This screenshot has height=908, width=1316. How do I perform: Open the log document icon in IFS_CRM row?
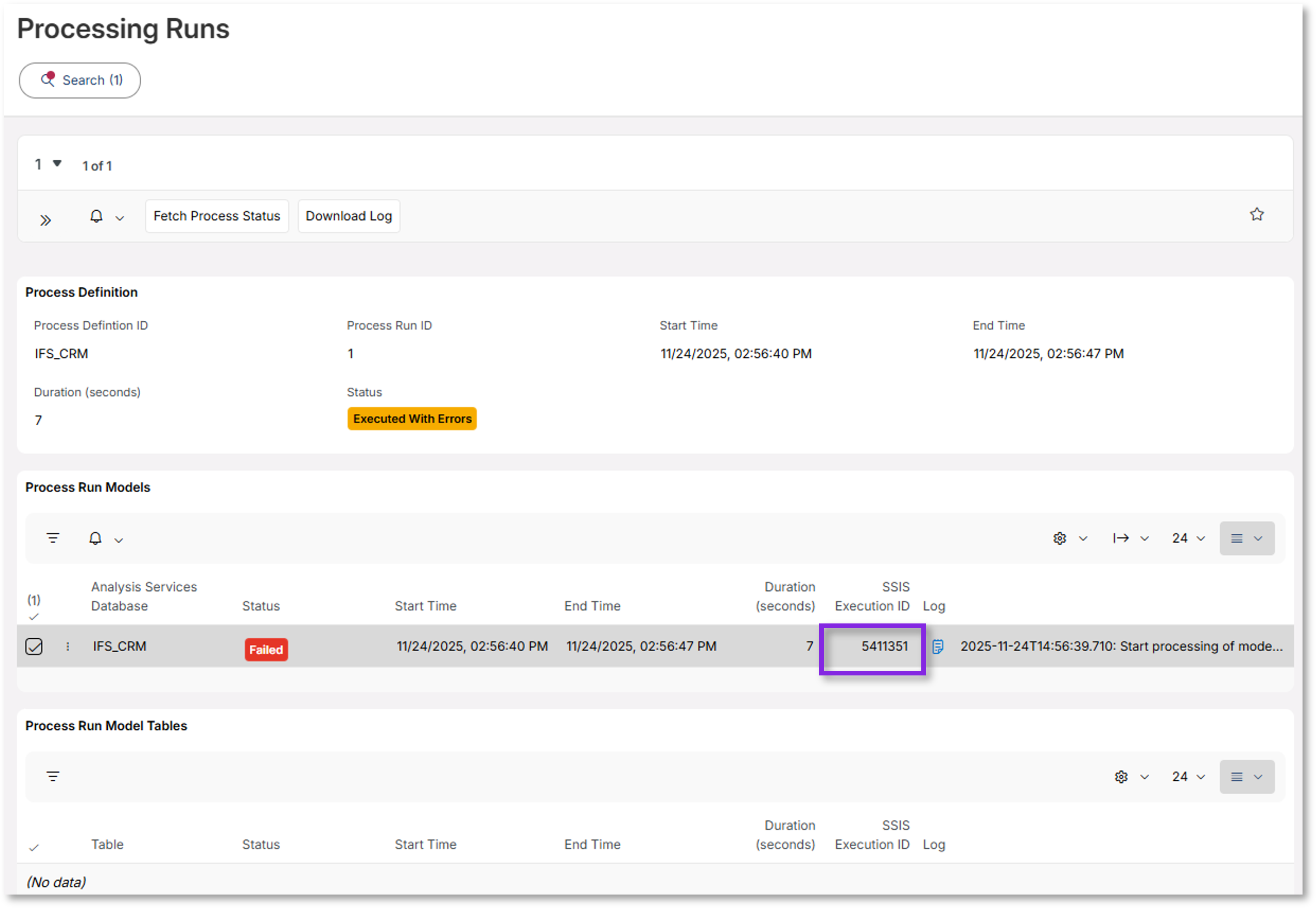(938, 647)
